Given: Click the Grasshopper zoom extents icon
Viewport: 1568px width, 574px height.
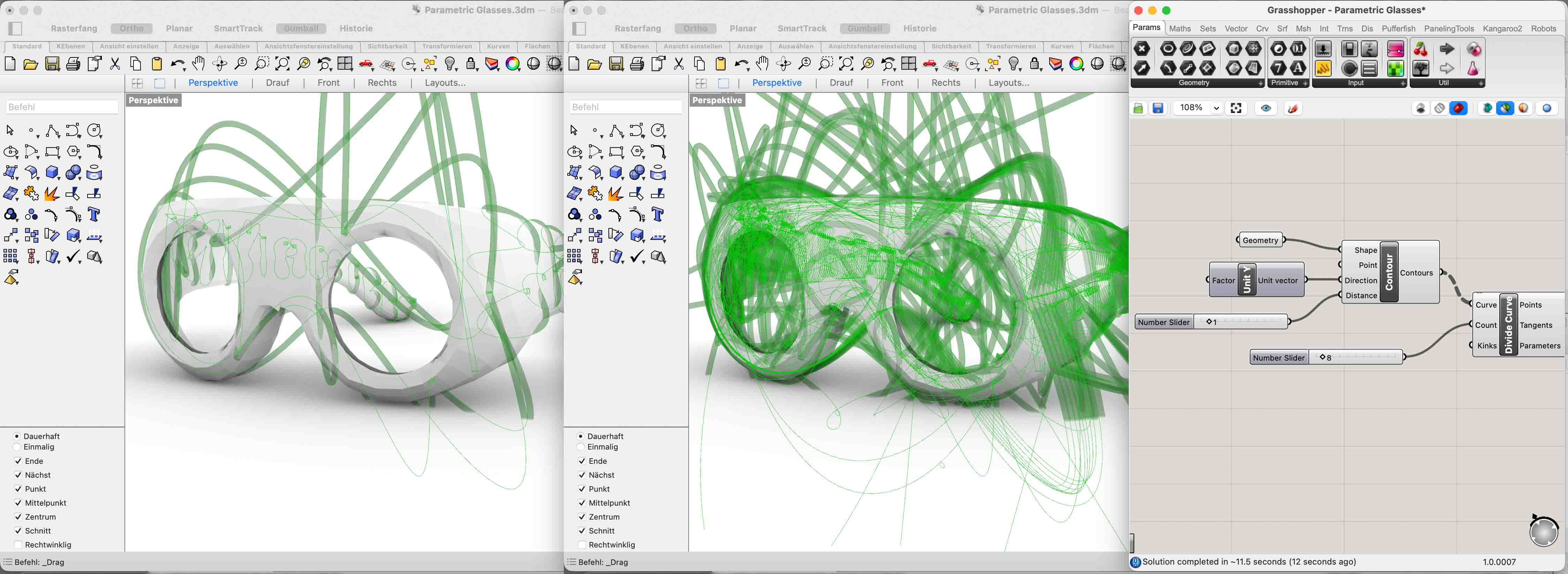Looking at the screenshot, I should [1236, 108].
